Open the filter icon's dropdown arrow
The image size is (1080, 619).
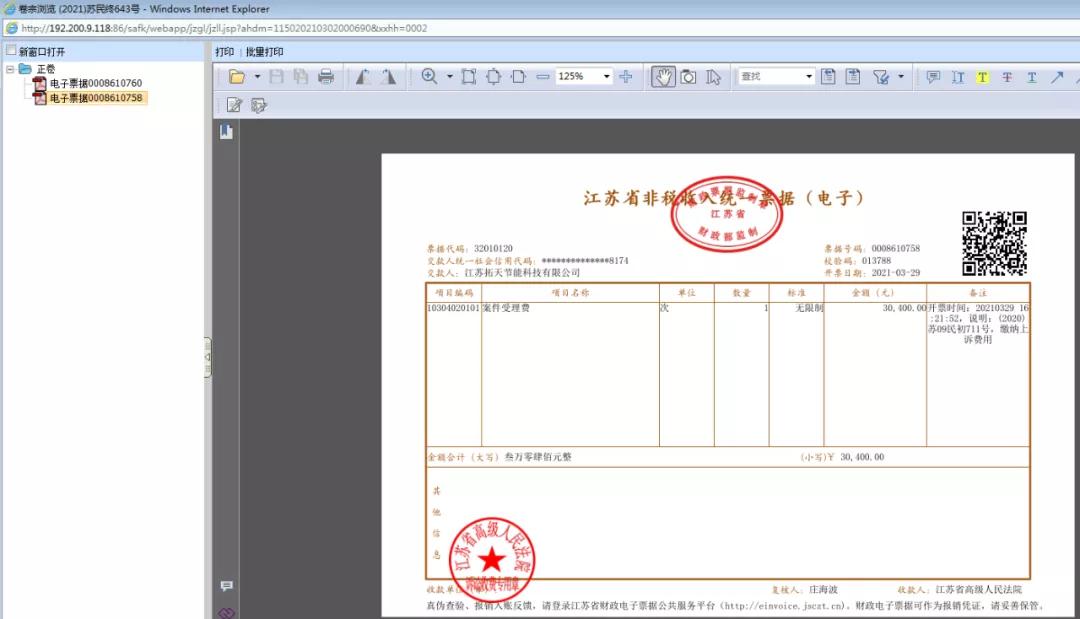click(x=899, y=77)
